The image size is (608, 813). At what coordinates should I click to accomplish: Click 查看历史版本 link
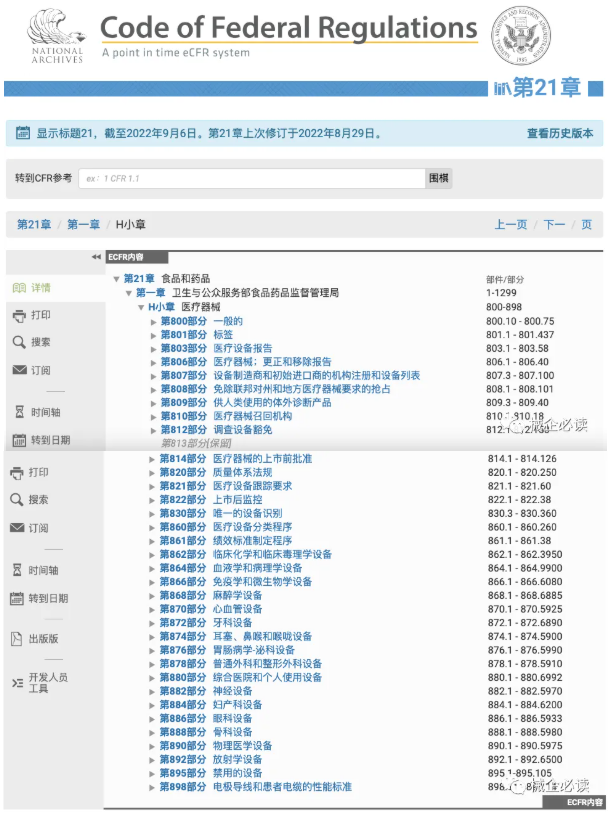point(560,133)
